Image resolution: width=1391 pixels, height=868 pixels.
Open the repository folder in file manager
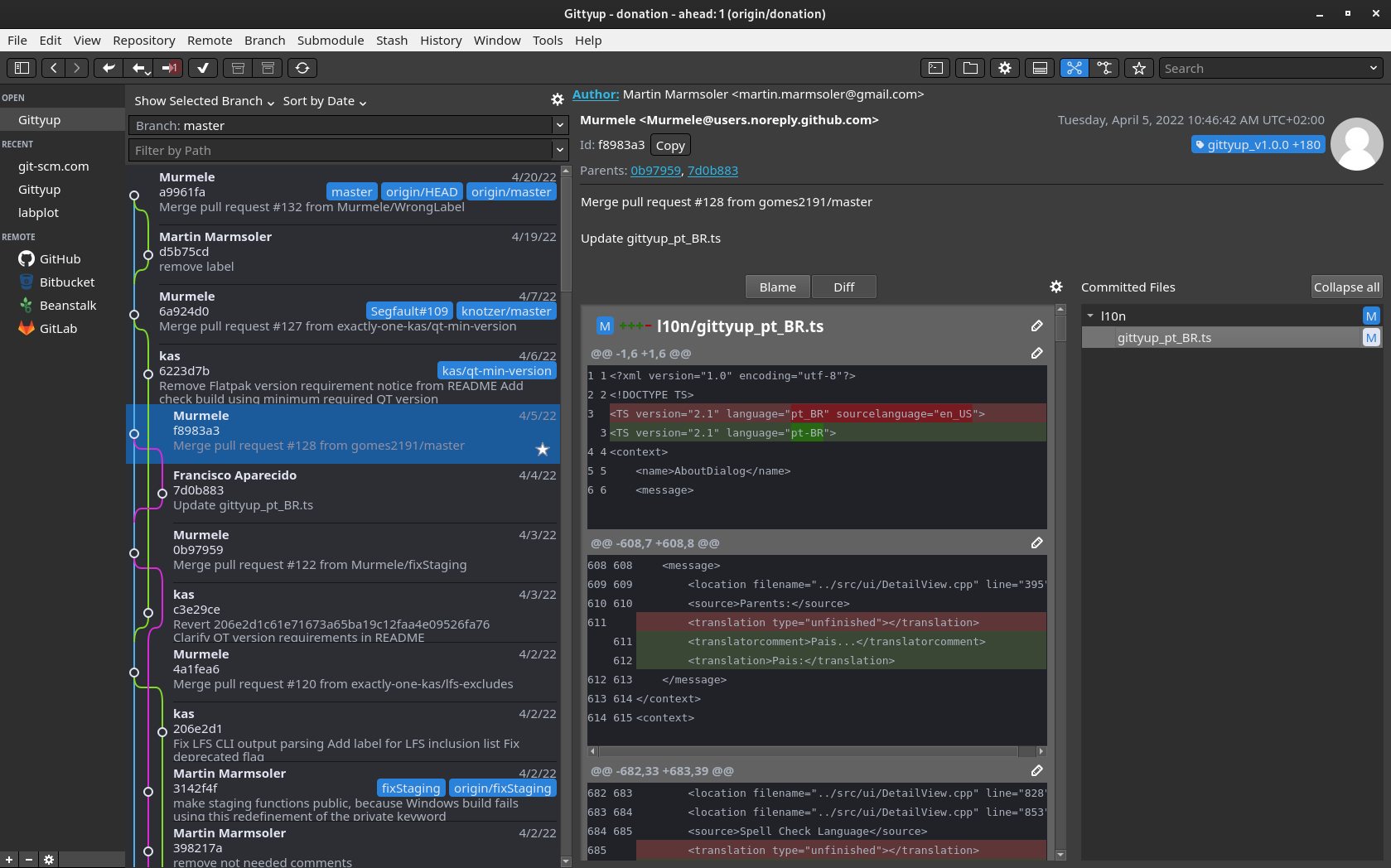point(970,68)
